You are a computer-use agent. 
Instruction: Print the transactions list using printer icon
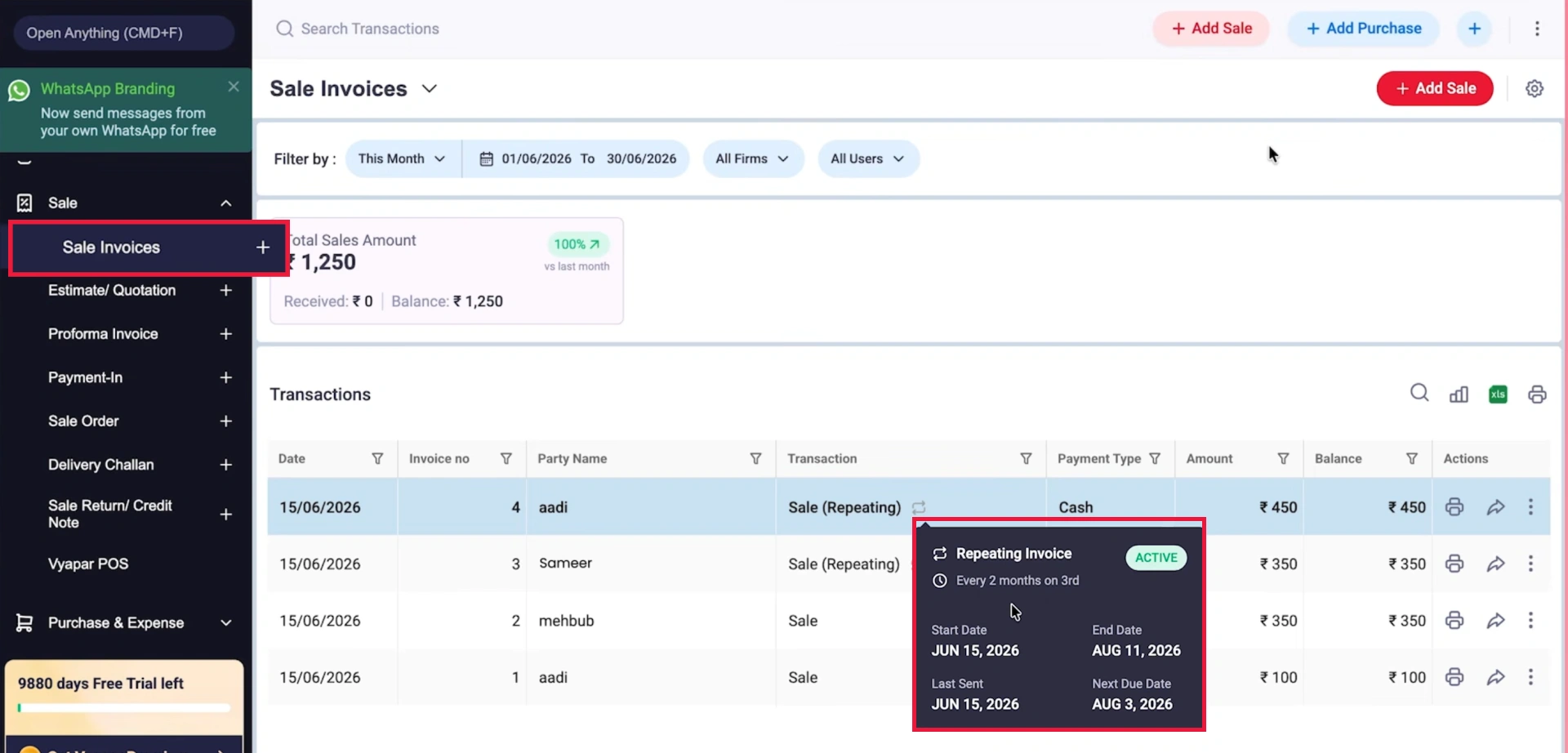pyautogui.click(x=1537, y=394)
